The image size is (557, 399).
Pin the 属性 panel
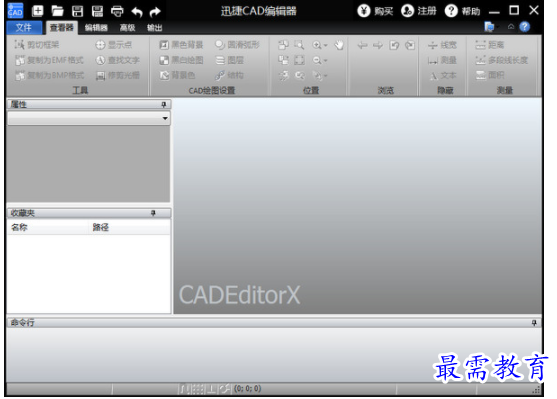163,104
